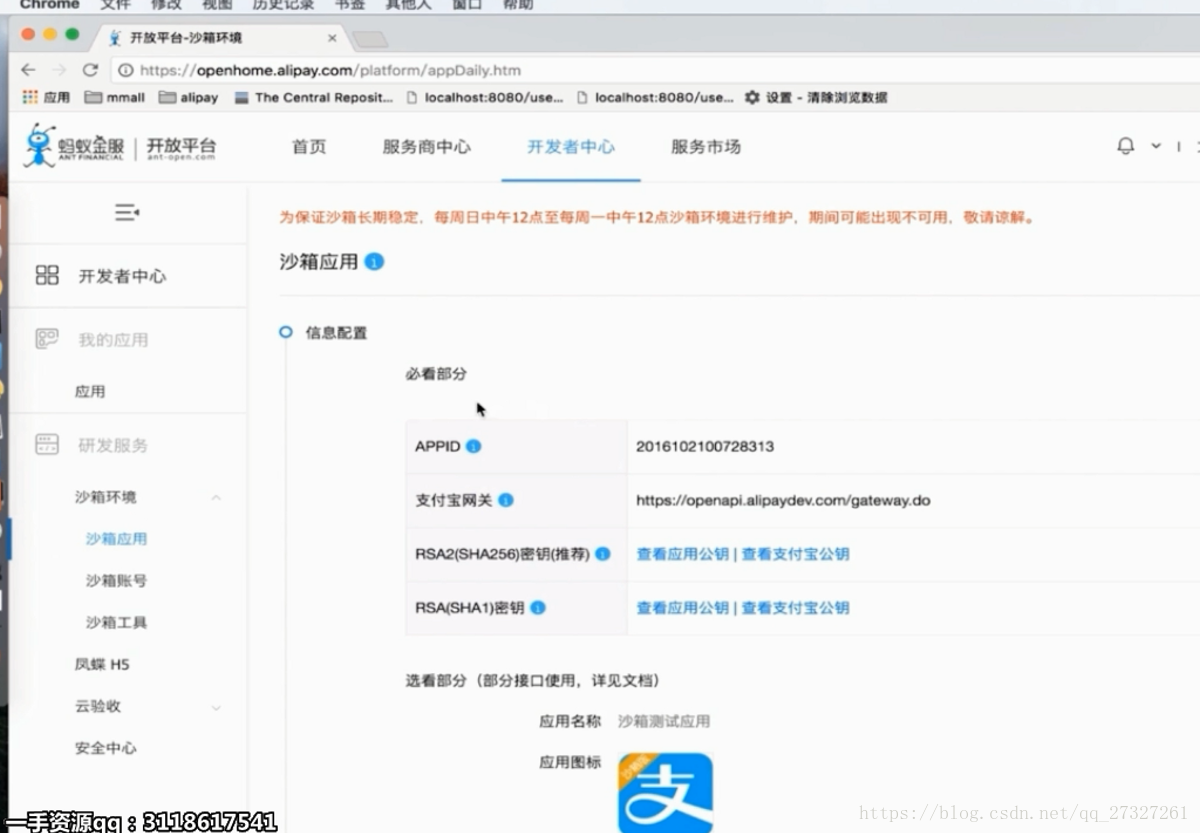Screen dimensions: 1200x833
Task: Open the 设置 - 清除浏览数据 bookmark
Action: [815, 97]
